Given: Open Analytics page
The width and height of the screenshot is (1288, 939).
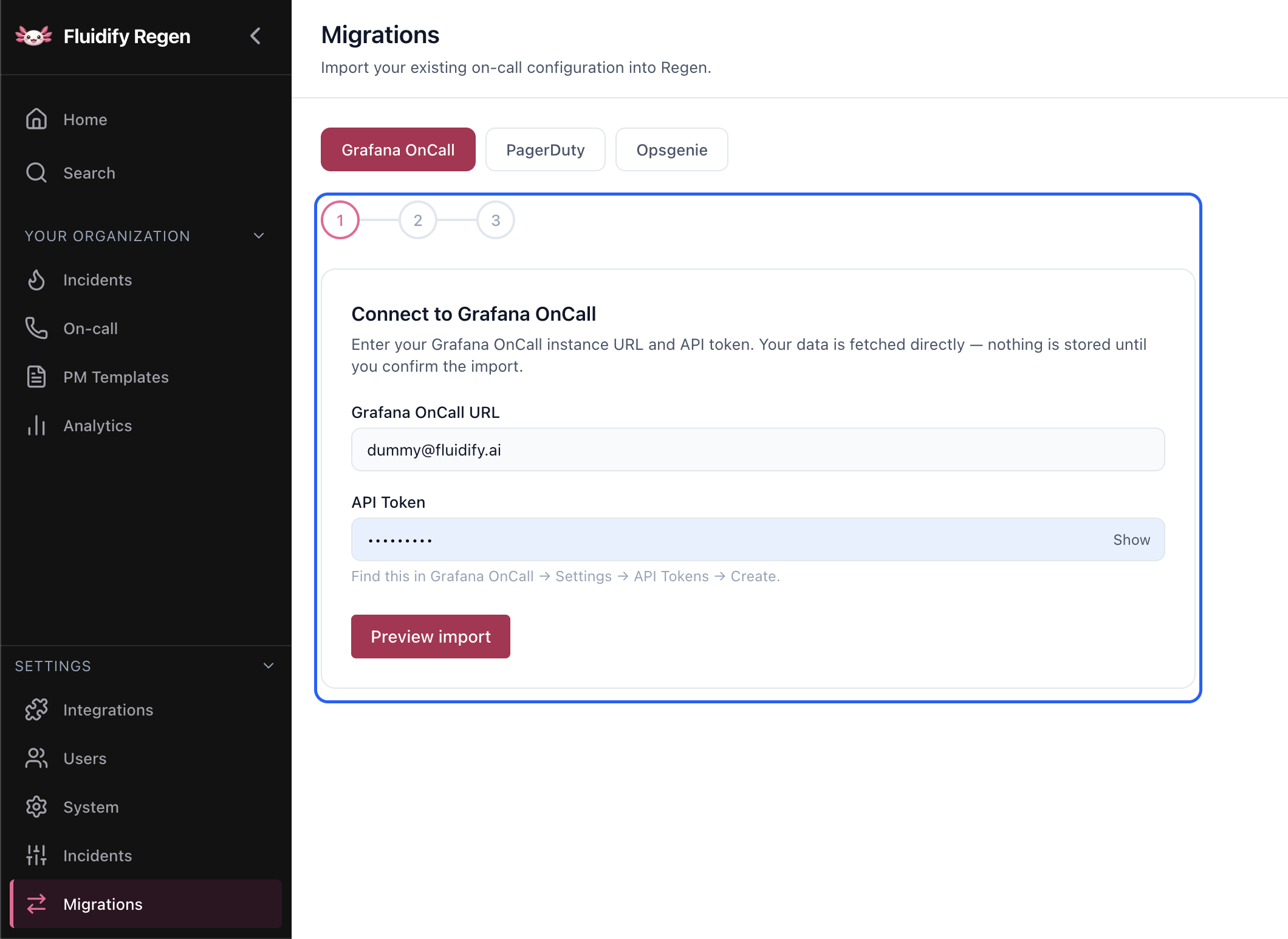Looking at the screenshot, I should [146, 425].
